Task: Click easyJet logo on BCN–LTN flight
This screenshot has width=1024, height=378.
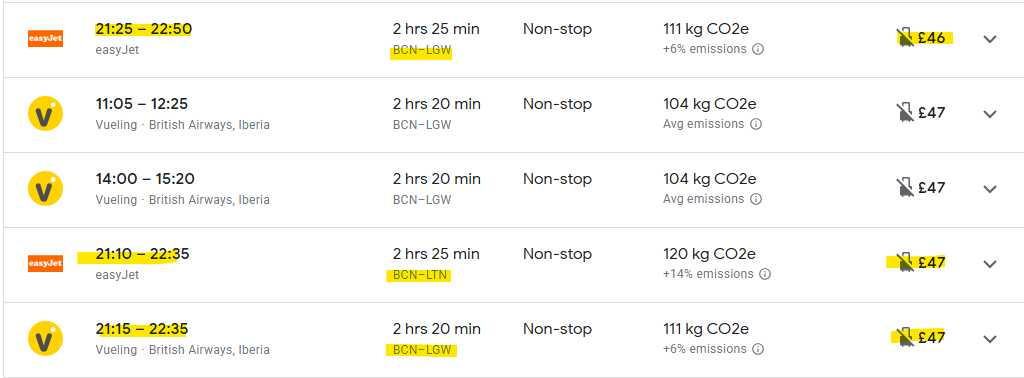Action: [x=45, y=263]
